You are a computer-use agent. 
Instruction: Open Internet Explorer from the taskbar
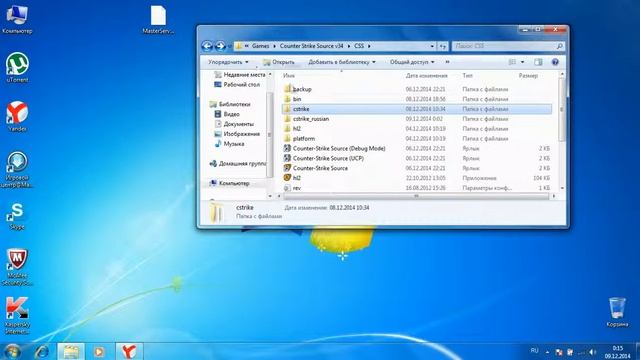pyautogui.click(x=42, y=351)
